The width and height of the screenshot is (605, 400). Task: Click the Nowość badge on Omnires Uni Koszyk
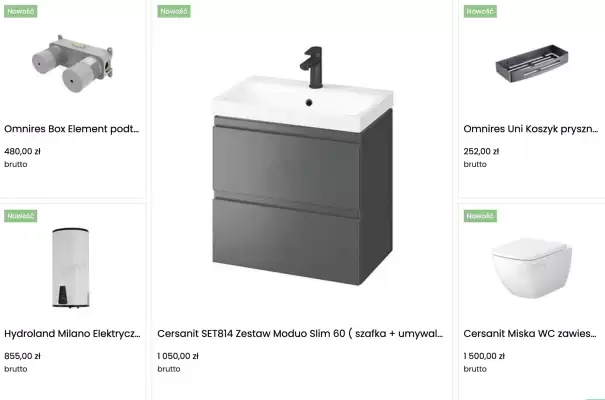click(x=480, y=11)
